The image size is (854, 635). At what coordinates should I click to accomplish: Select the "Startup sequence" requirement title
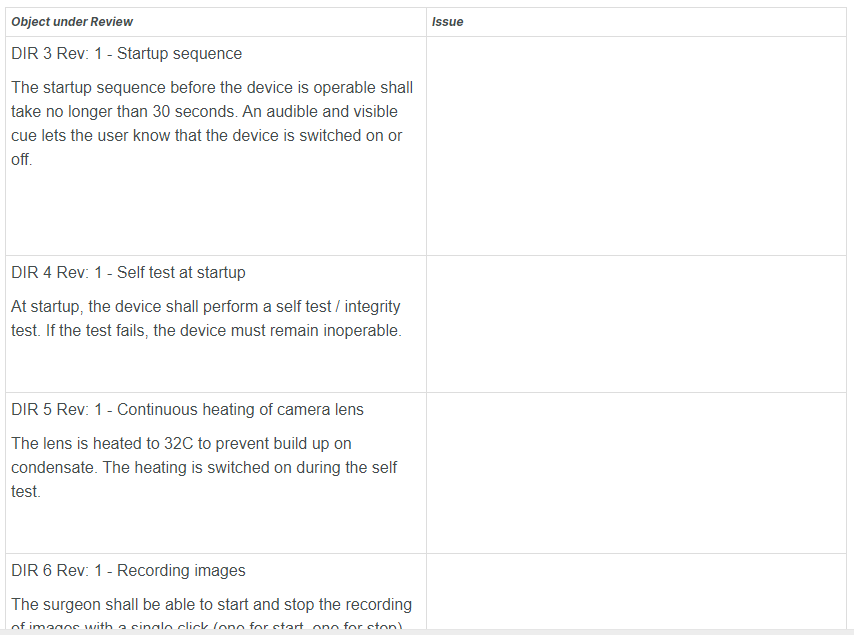(x=179, y=54)
